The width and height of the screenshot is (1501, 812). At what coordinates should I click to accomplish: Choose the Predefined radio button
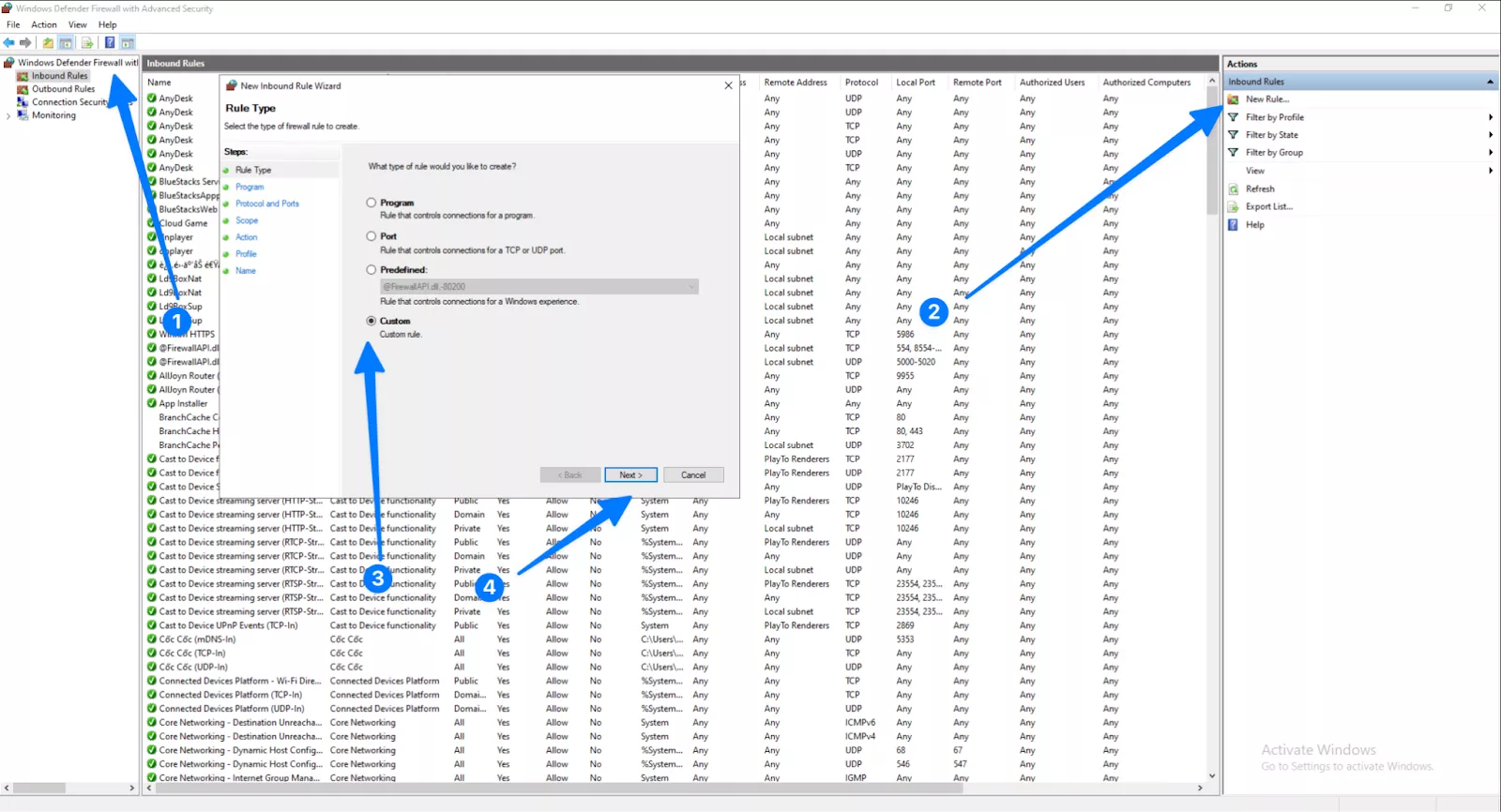[371, 270]
